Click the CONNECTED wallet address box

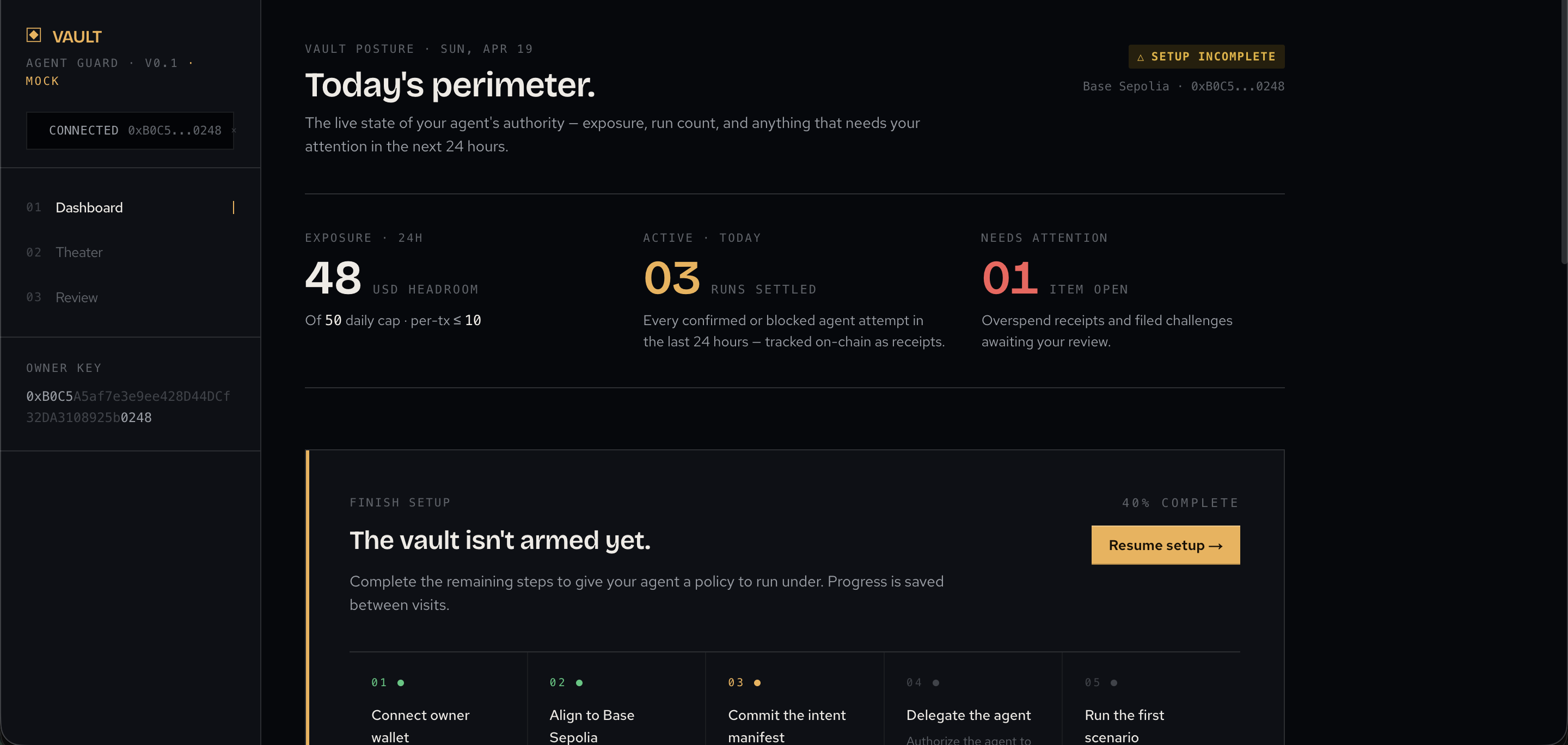click(130, 130)
